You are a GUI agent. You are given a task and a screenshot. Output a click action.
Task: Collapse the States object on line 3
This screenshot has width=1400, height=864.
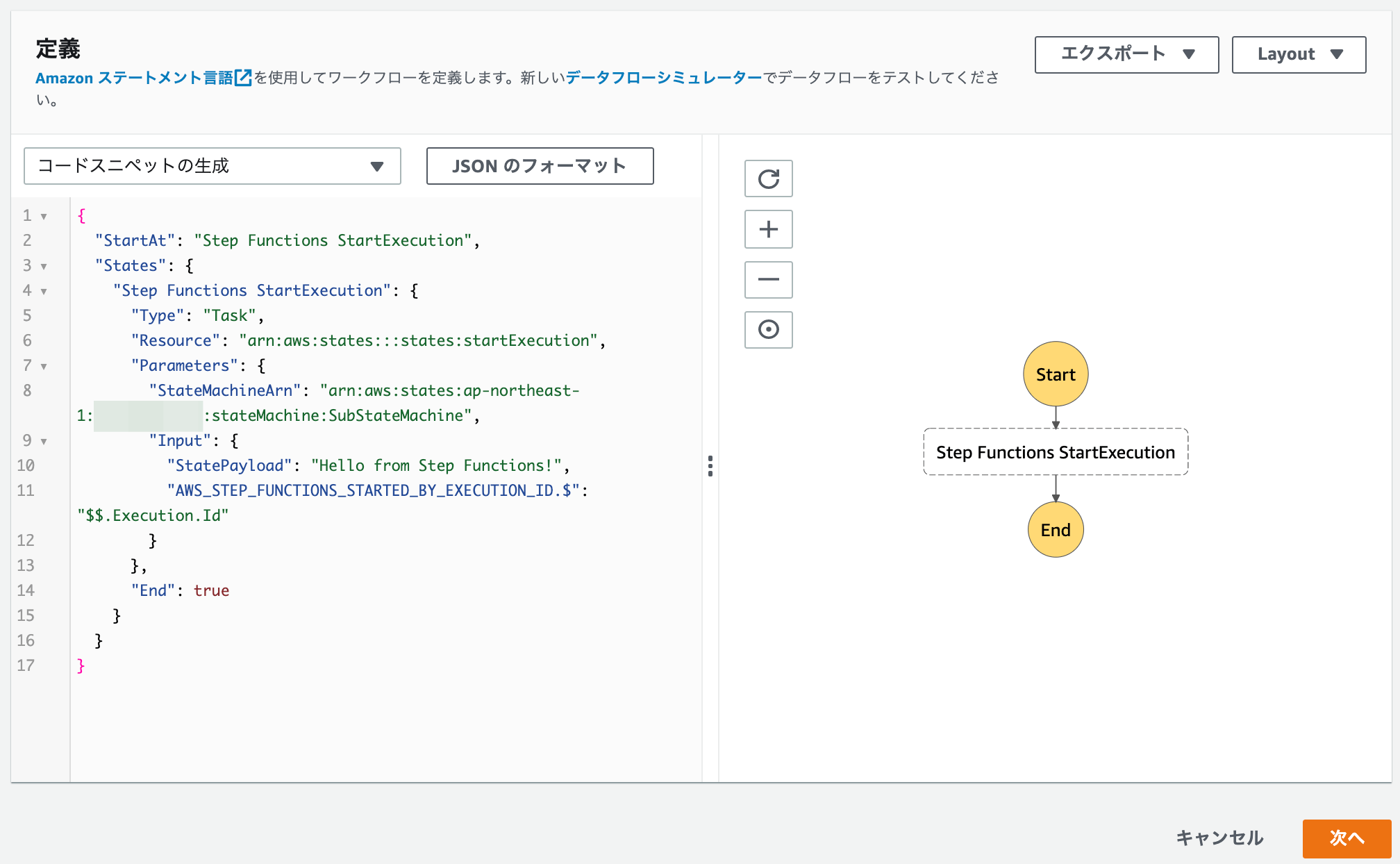(x=43, y=265)
